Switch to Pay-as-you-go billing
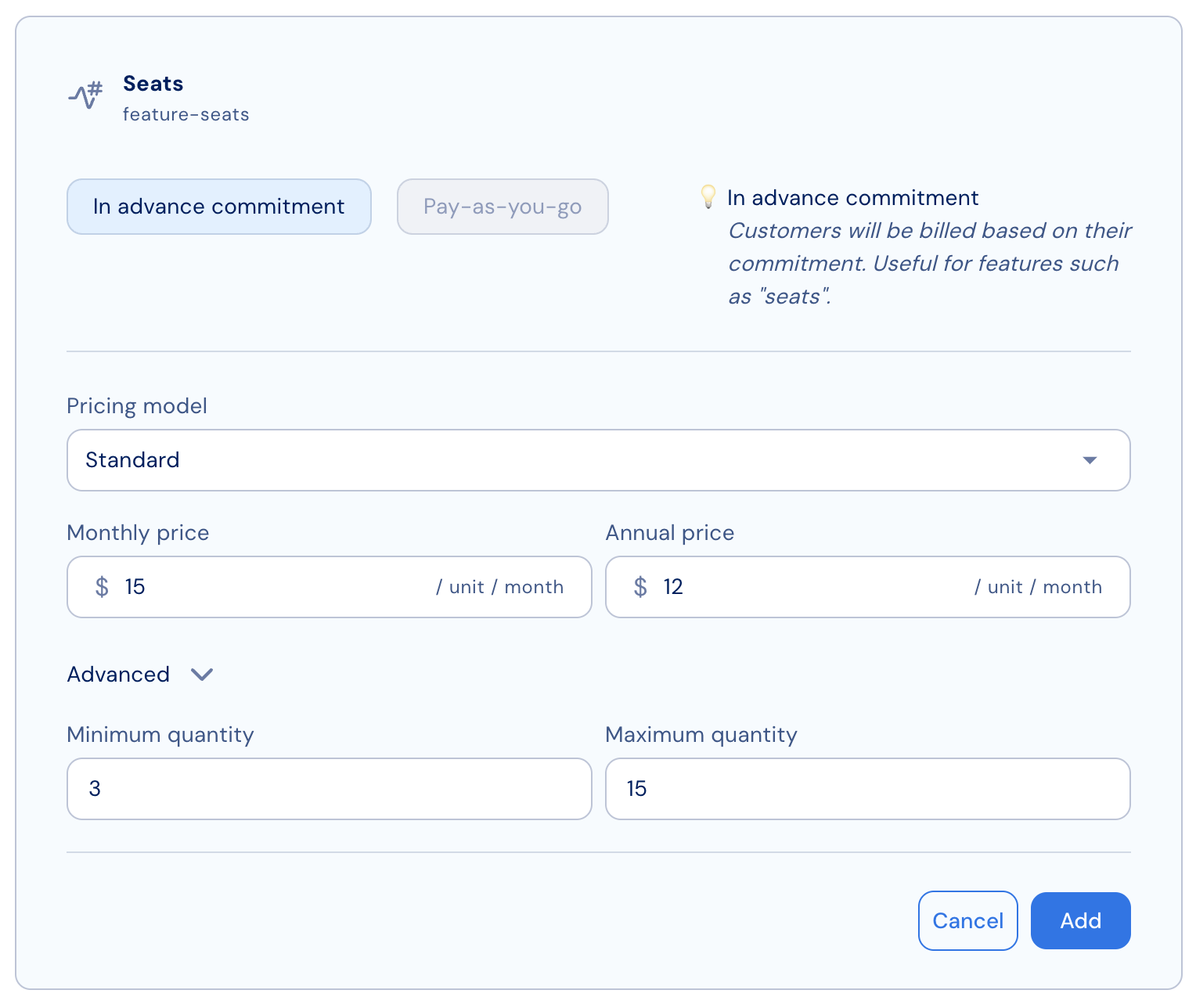The width and height of the screenshot is (1196, 1008). [x=503, y=207]
